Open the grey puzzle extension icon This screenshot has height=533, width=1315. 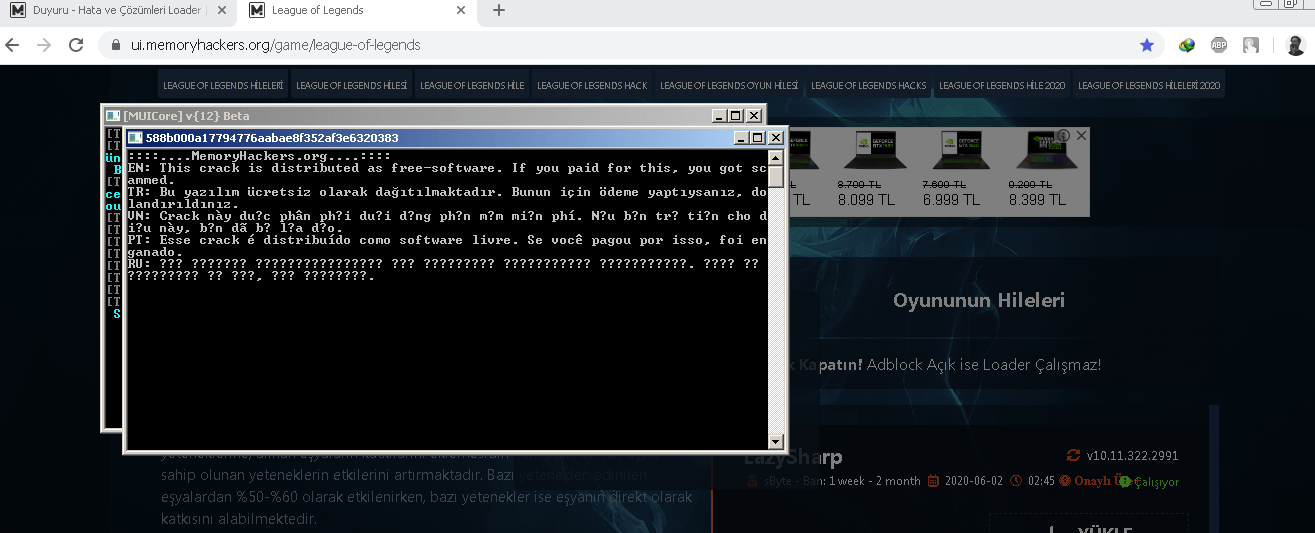[1251, 45]
